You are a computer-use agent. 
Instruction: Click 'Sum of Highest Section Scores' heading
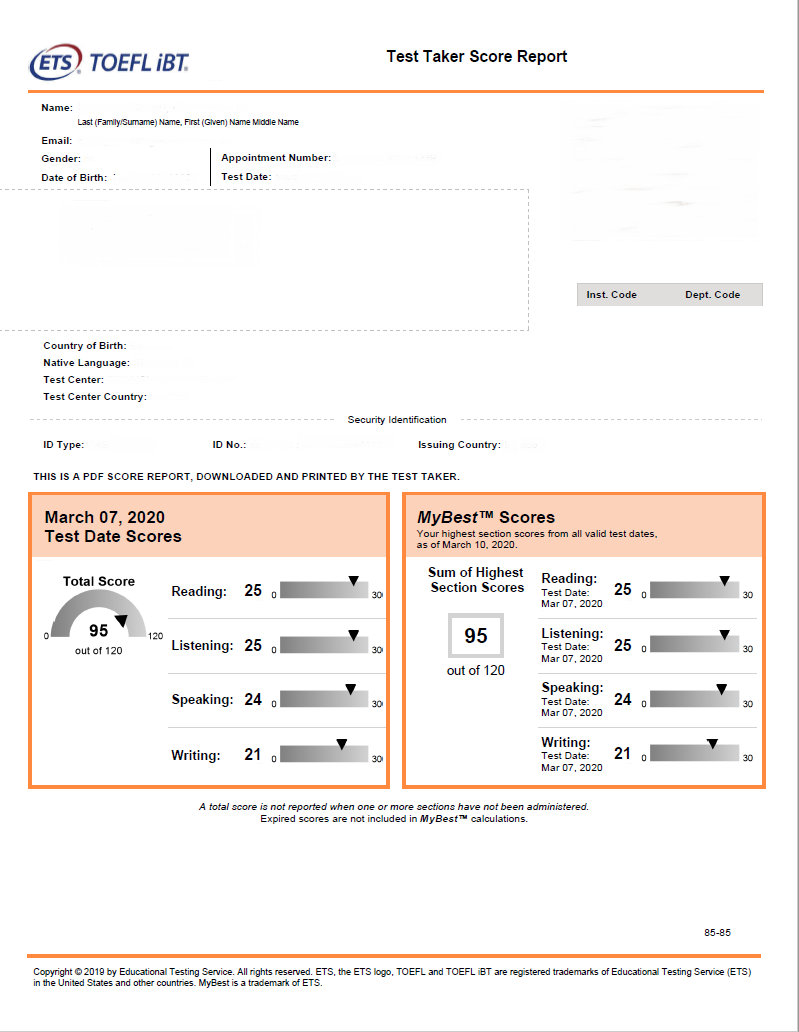click(x=477, y=580)
